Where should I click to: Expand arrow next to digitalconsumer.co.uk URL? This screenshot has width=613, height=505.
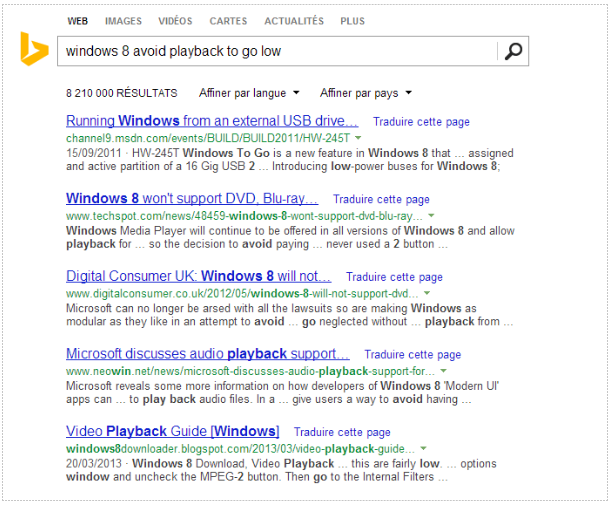(427, 293)
